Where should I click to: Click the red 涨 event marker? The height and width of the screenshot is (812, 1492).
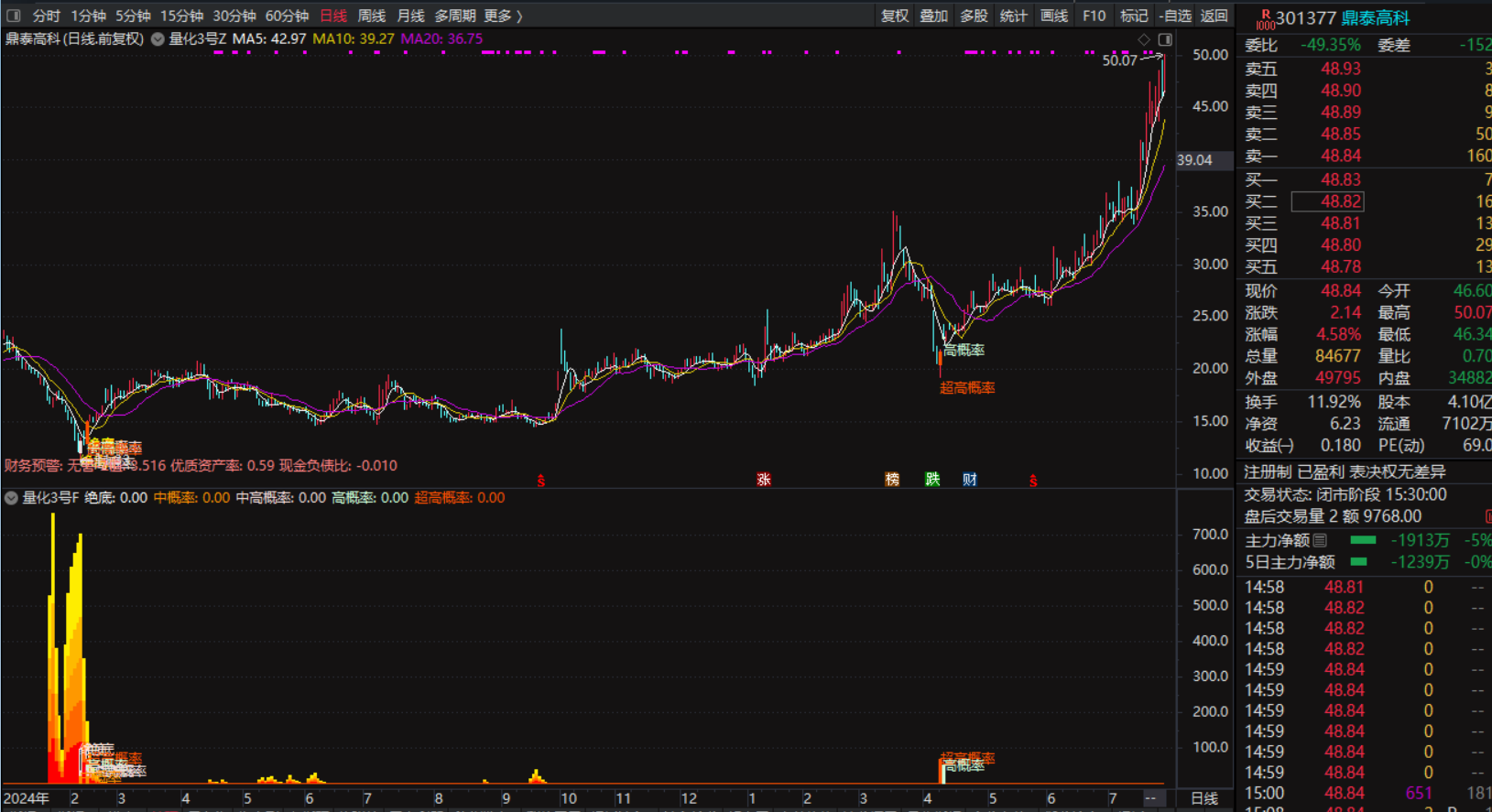pos(763,480)
